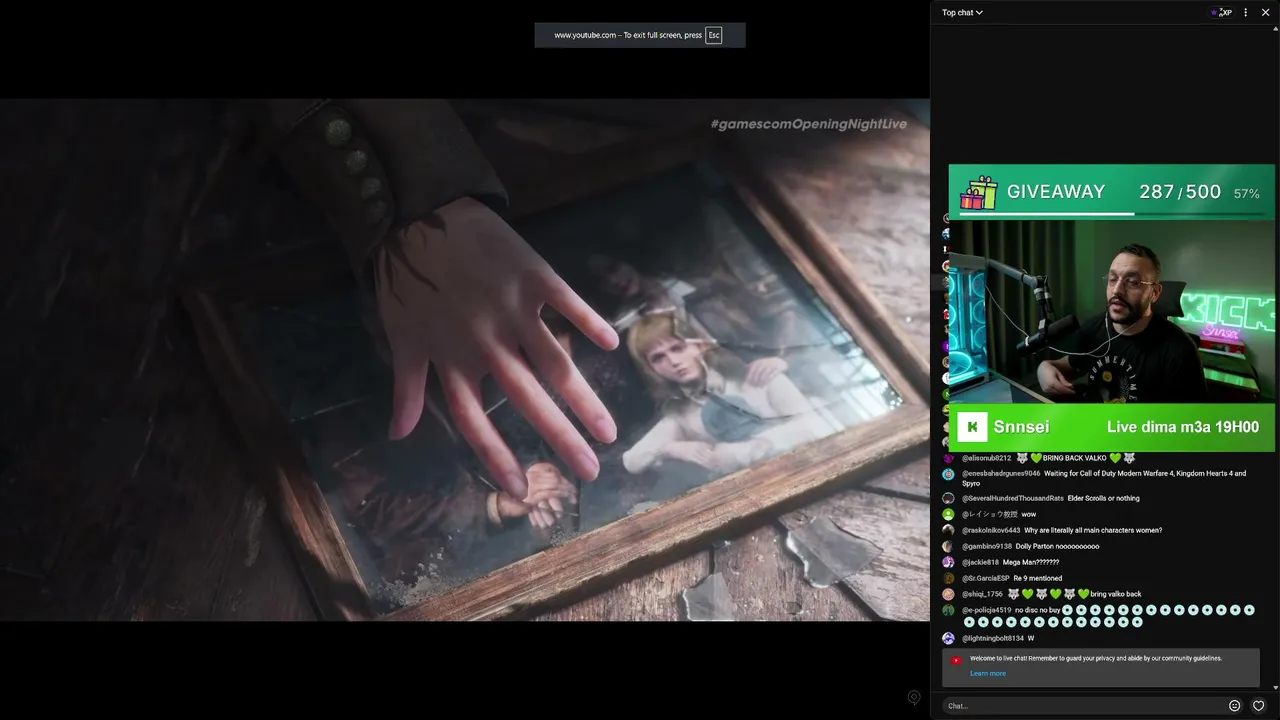Open @lightningbolt8134's avatar

(x=948, y=638)
